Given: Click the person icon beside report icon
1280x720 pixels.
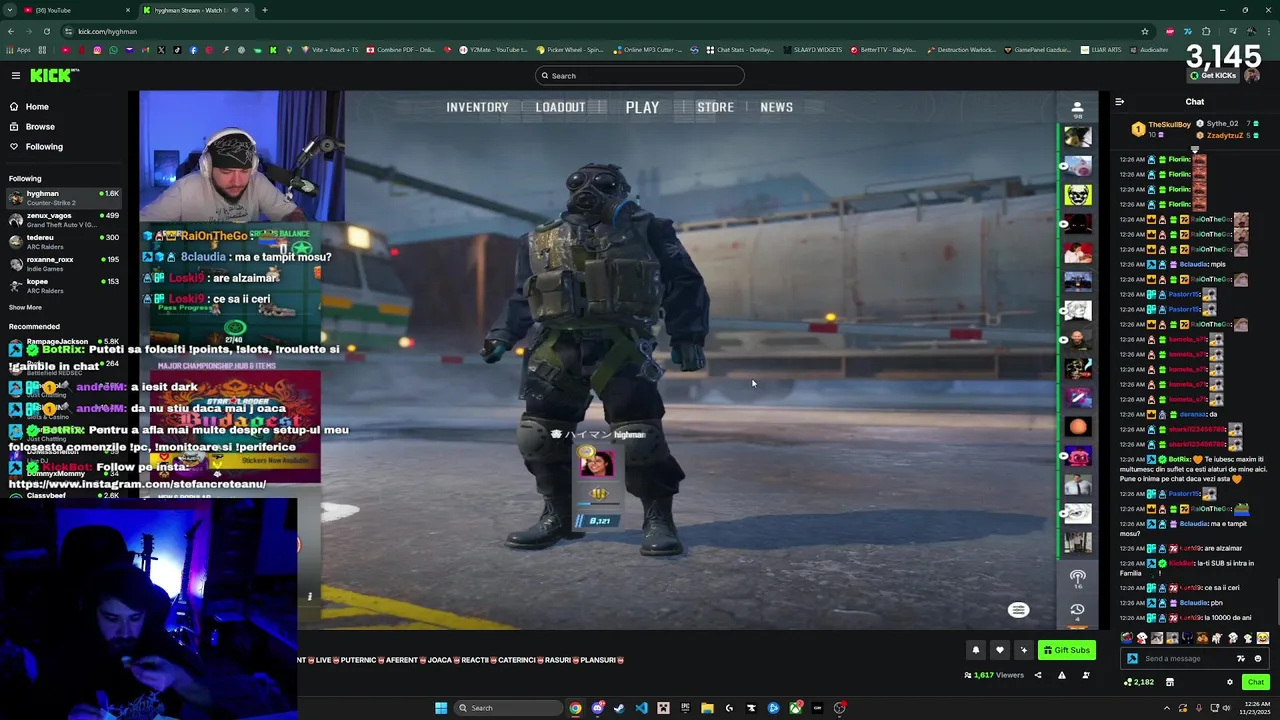Looking at the screenshot, I should [1086, 675].
